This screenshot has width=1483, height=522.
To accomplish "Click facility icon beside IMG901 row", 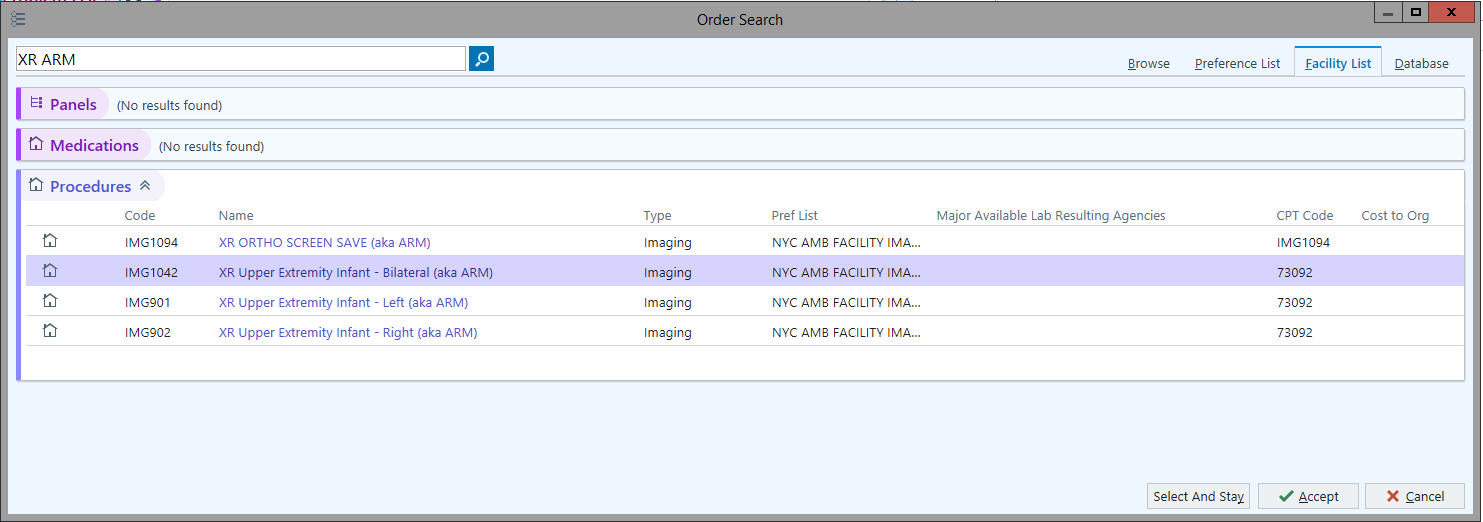I will tap(50, 301).
